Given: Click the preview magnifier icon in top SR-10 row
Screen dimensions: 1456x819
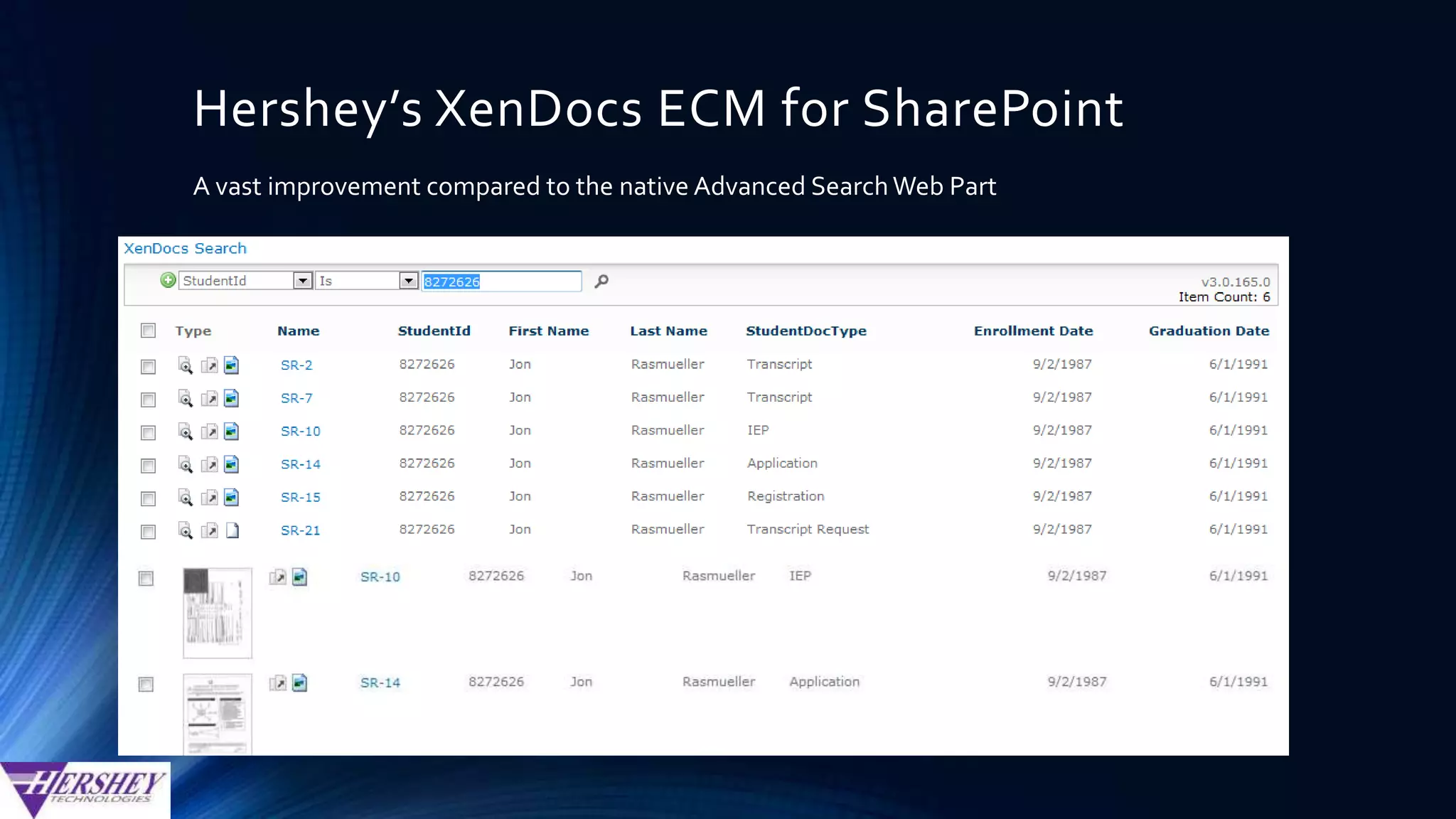Looking at the screenshot, I should tap(186, 432).
